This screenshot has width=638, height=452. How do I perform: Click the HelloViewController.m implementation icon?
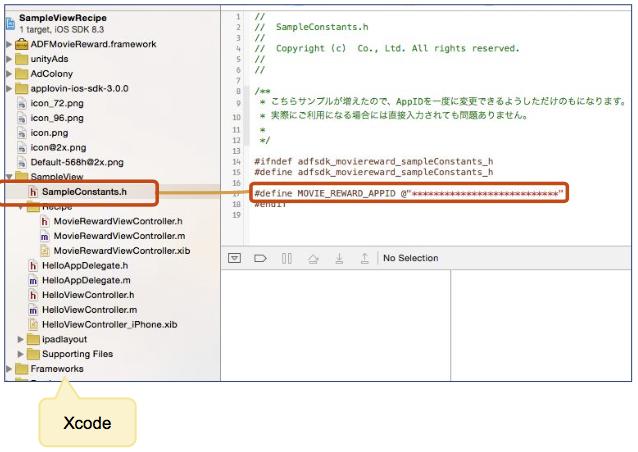pos(33,310)
